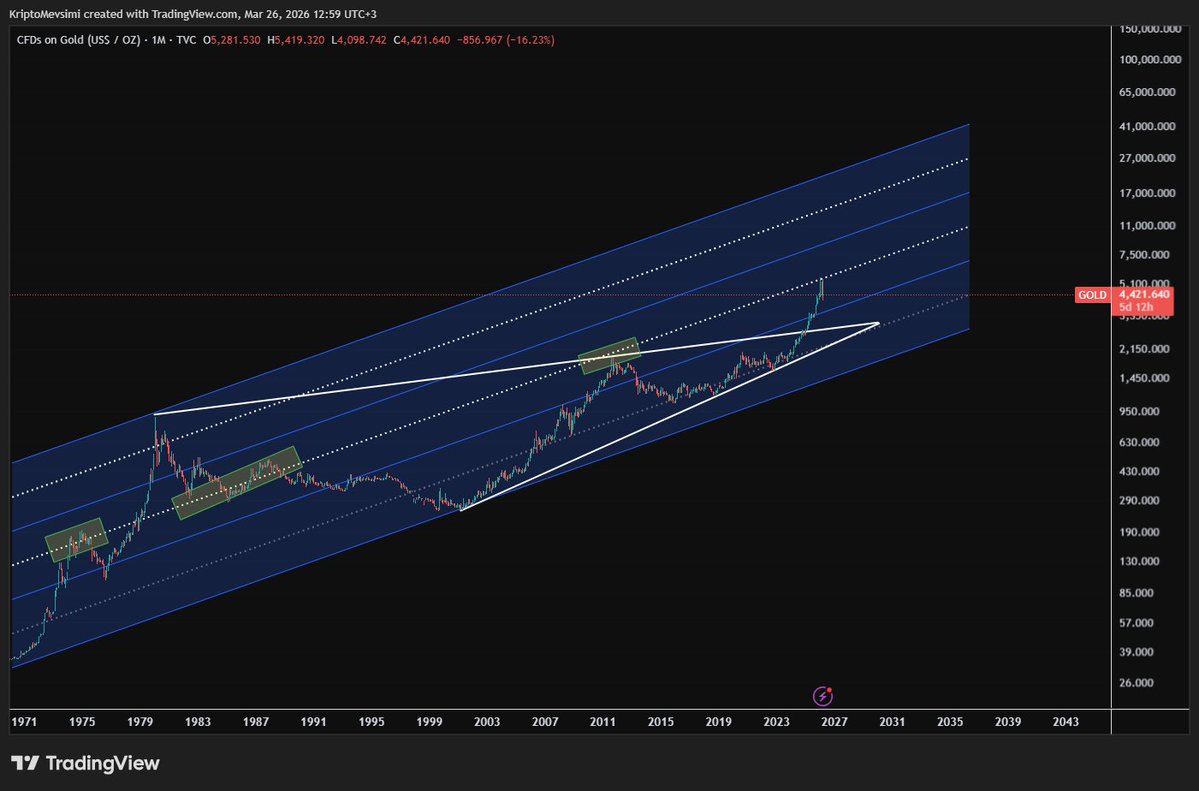Click the 130.000 price scale label
This screenshot has width=1199, height=791.
(1139, 562)
